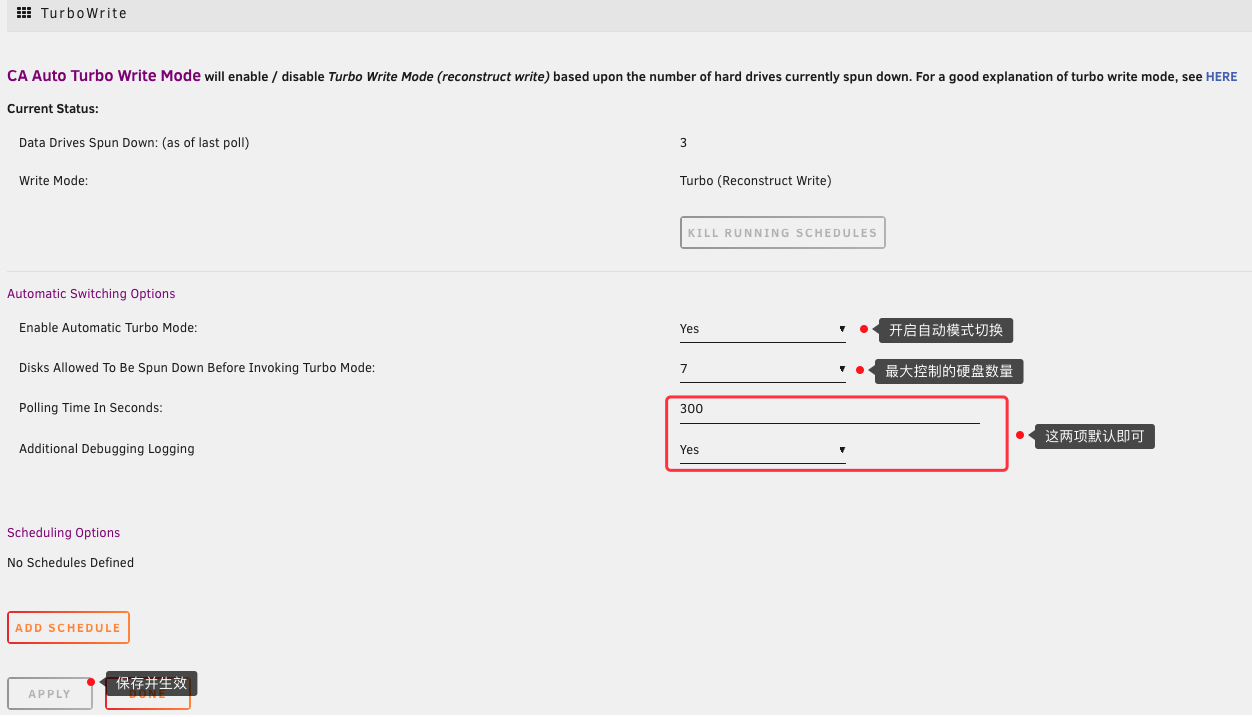Click the TurboWrite page title text
This screenshot has height=717, width=1252.
pos(84,14)
